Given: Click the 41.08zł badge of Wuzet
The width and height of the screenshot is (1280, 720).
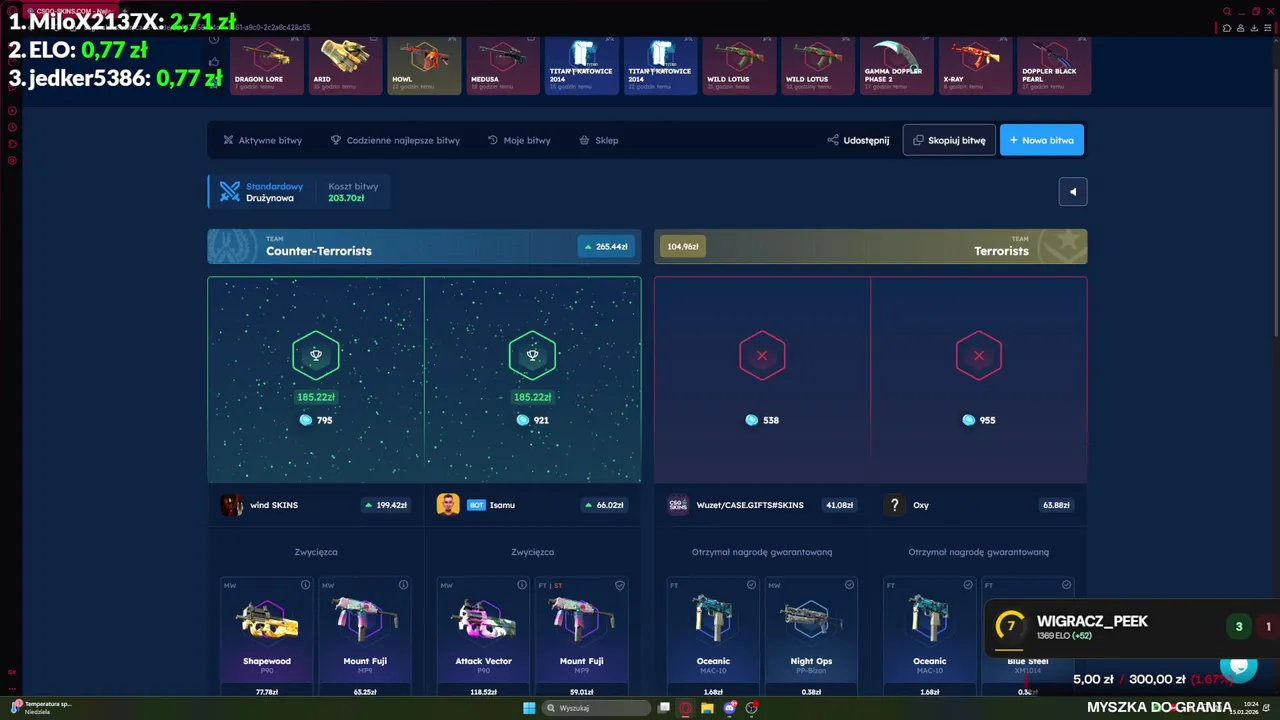Looking at the screenshot, I should pyautogui.click(x=839, y=505).
